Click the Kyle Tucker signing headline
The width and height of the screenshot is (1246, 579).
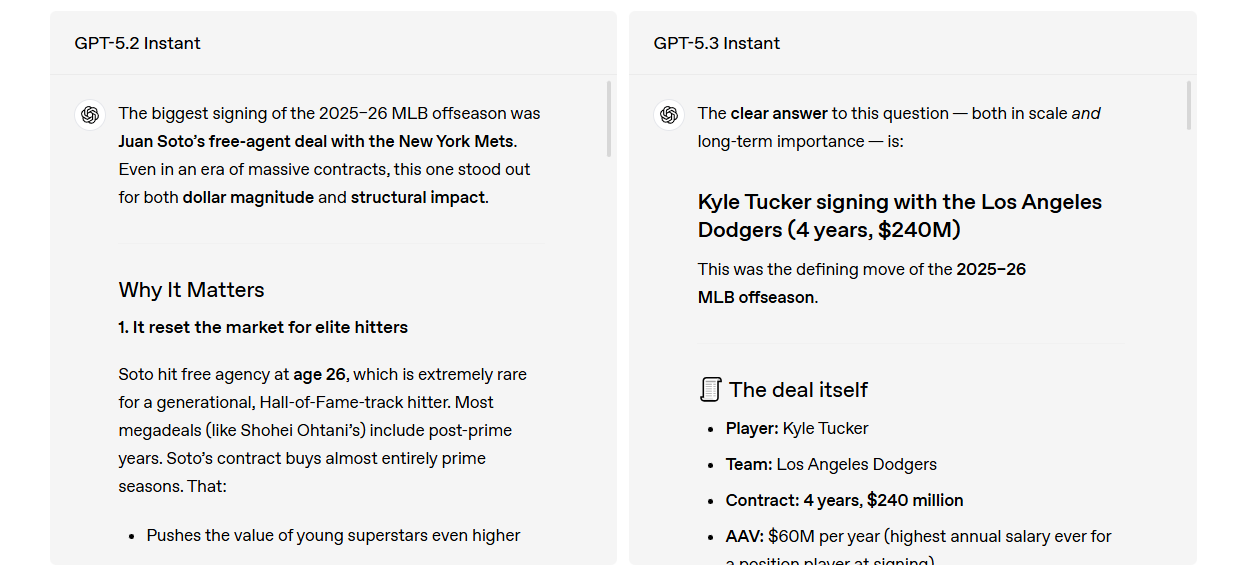899,216
